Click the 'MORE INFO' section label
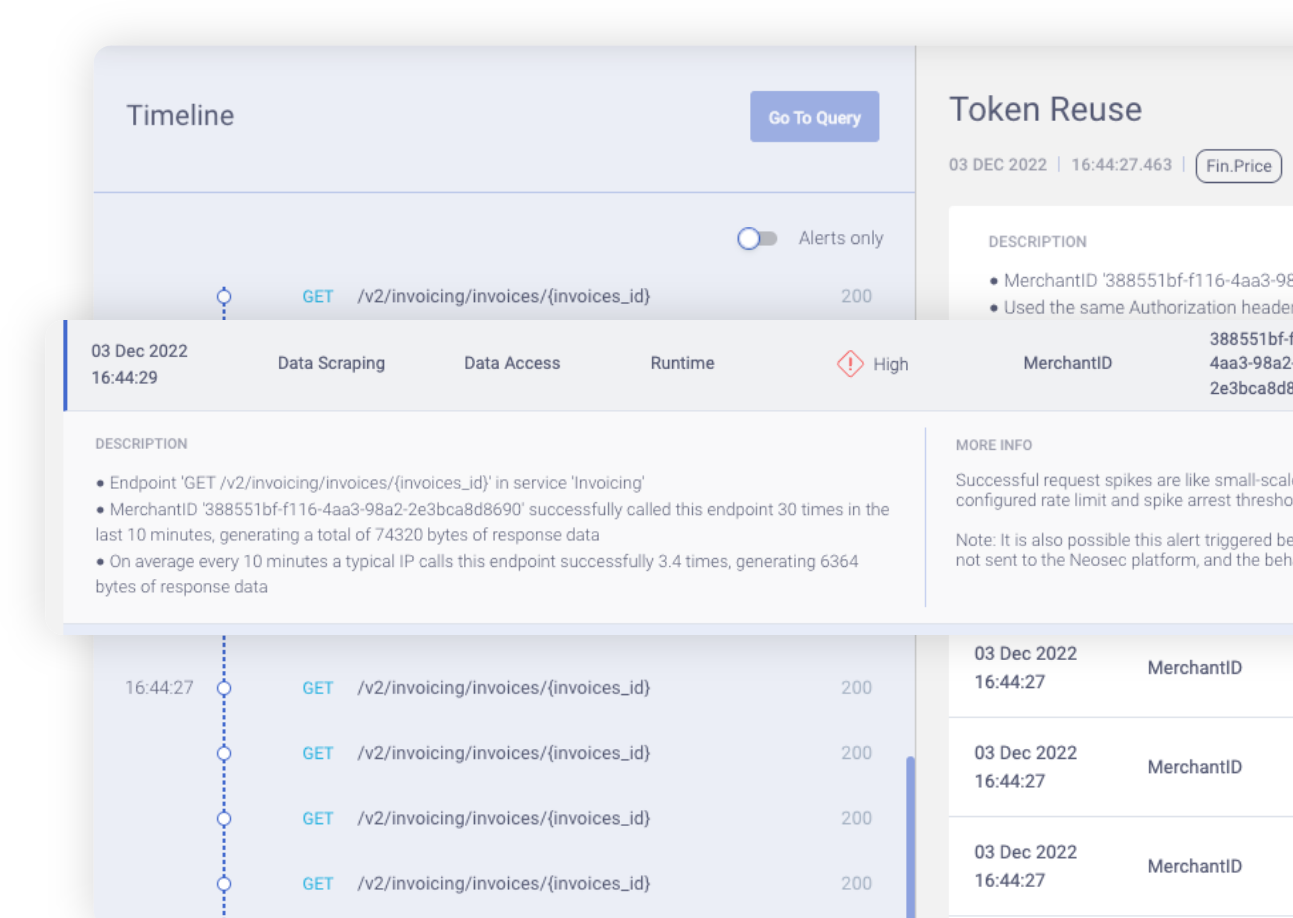Screen dimensions: 1293x918 (993, 445)
